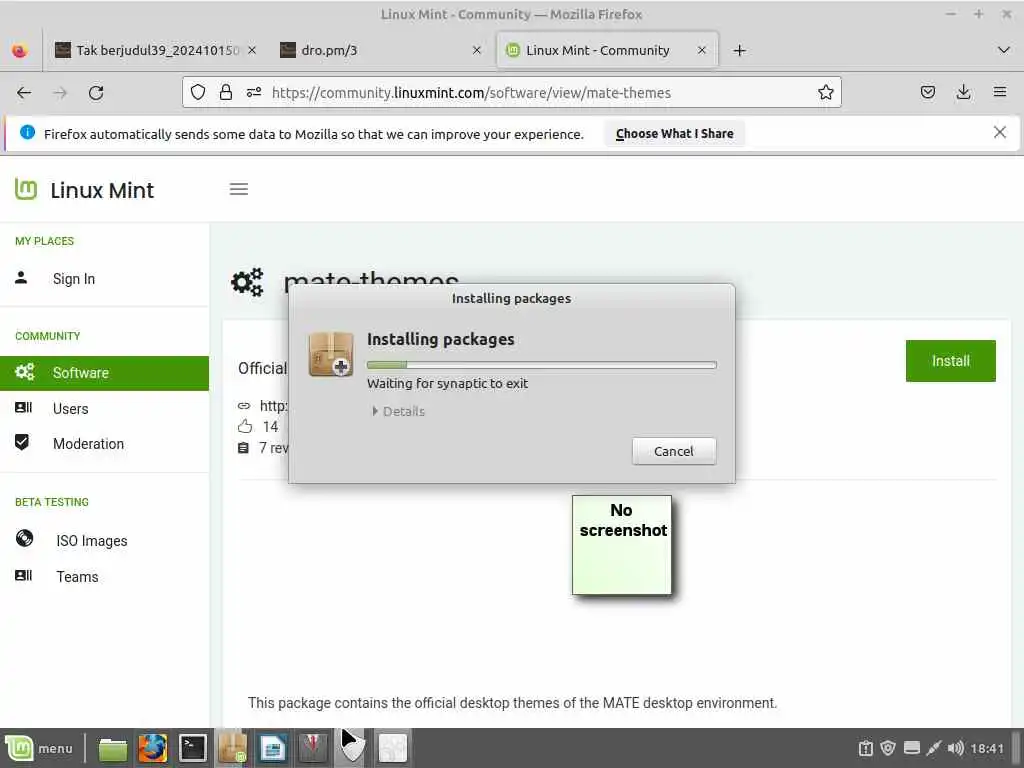Cancel the package installation
The width and height of the screenshot is (1024, 768).
674,451
